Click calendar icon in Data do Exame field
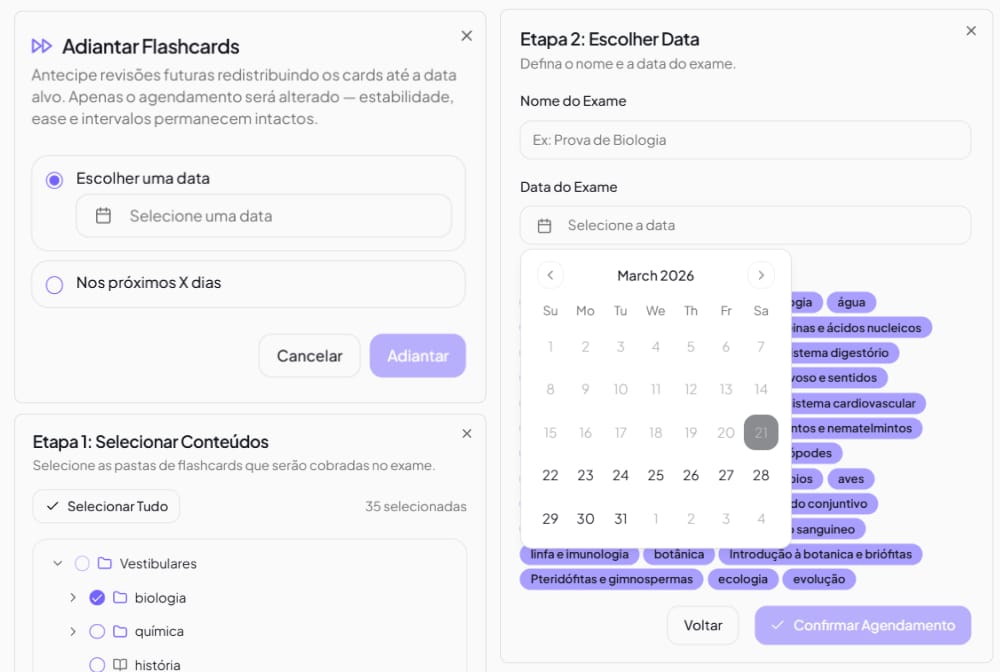Image resolution: width=1000 pixels, height=672 pixels. point(545,226)
